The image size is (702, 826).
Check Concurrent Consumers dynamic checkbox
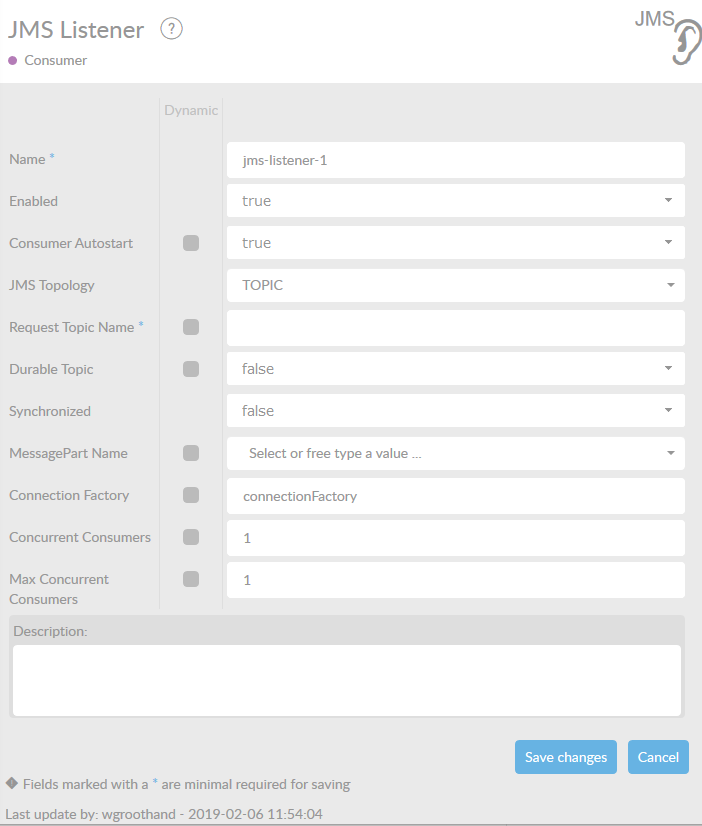click(191, 537)
